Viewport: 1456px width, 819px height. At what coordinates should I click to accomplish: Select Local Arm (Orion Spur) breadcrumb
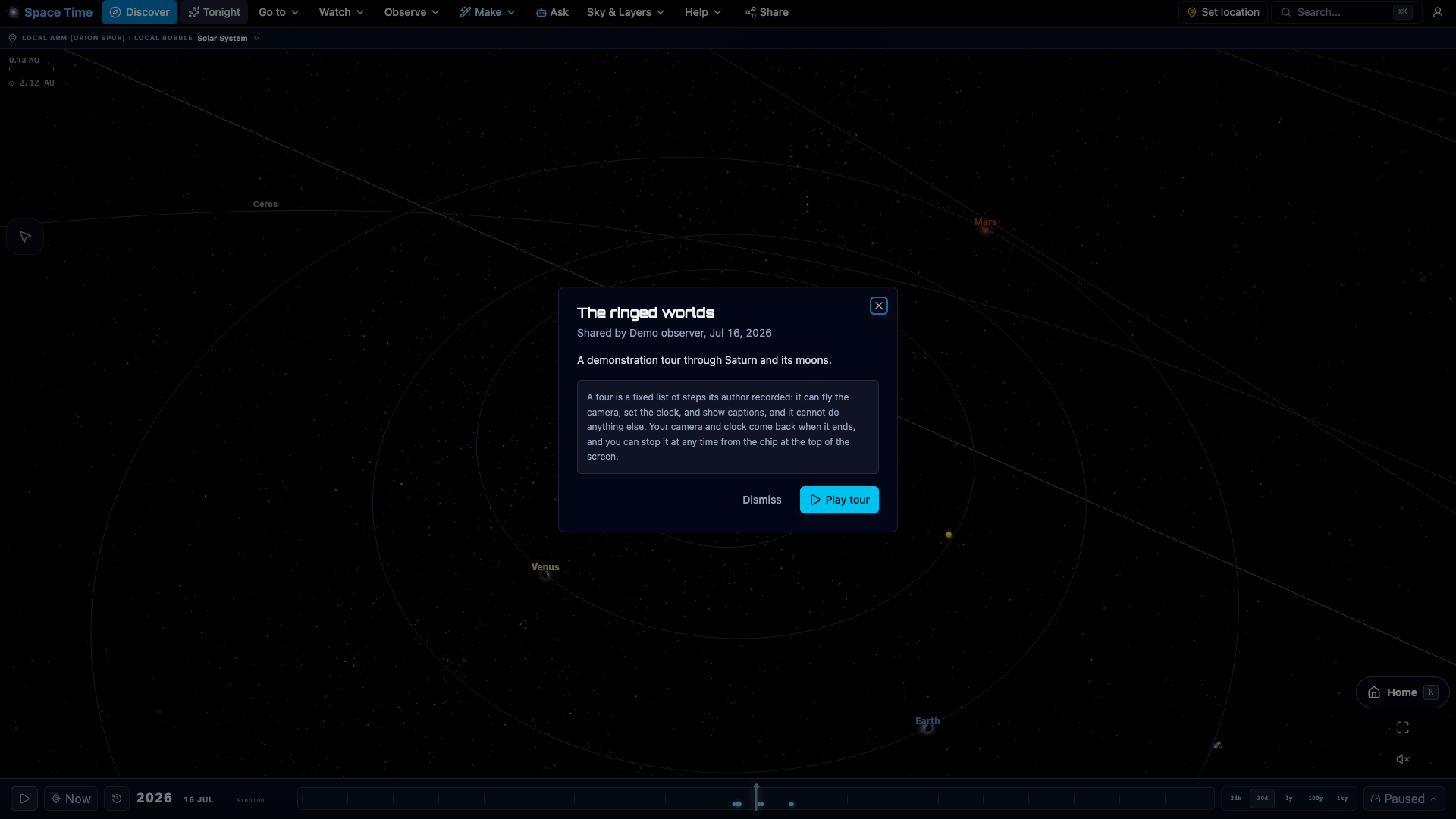[x=74, y=38]
